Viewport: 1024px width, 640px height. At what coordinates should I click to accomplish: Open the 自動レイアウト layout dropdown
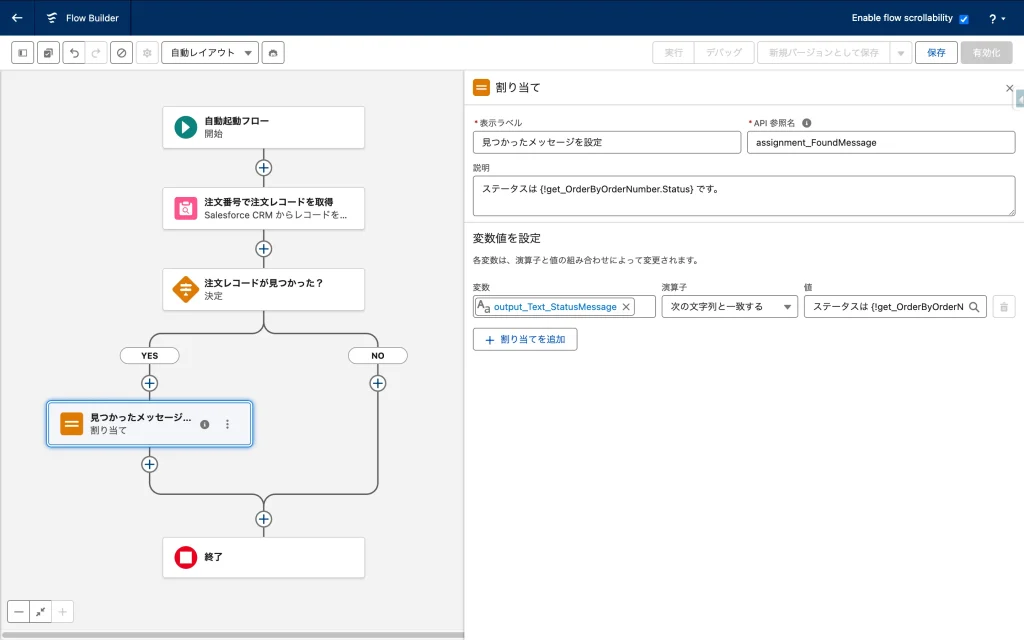pos(209,53)
